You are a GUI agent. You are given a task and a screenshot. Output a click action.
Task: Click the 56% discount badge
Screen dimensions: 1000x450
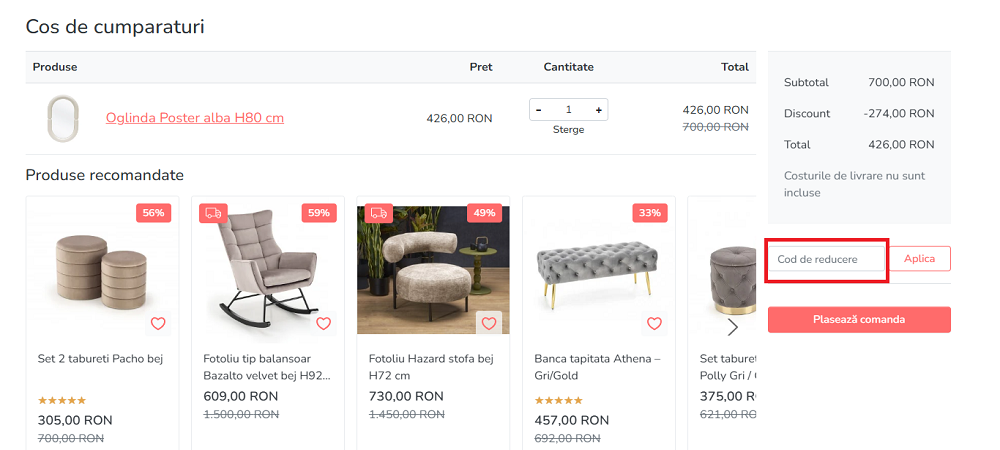pyautogui.click(x=153, y=213)
